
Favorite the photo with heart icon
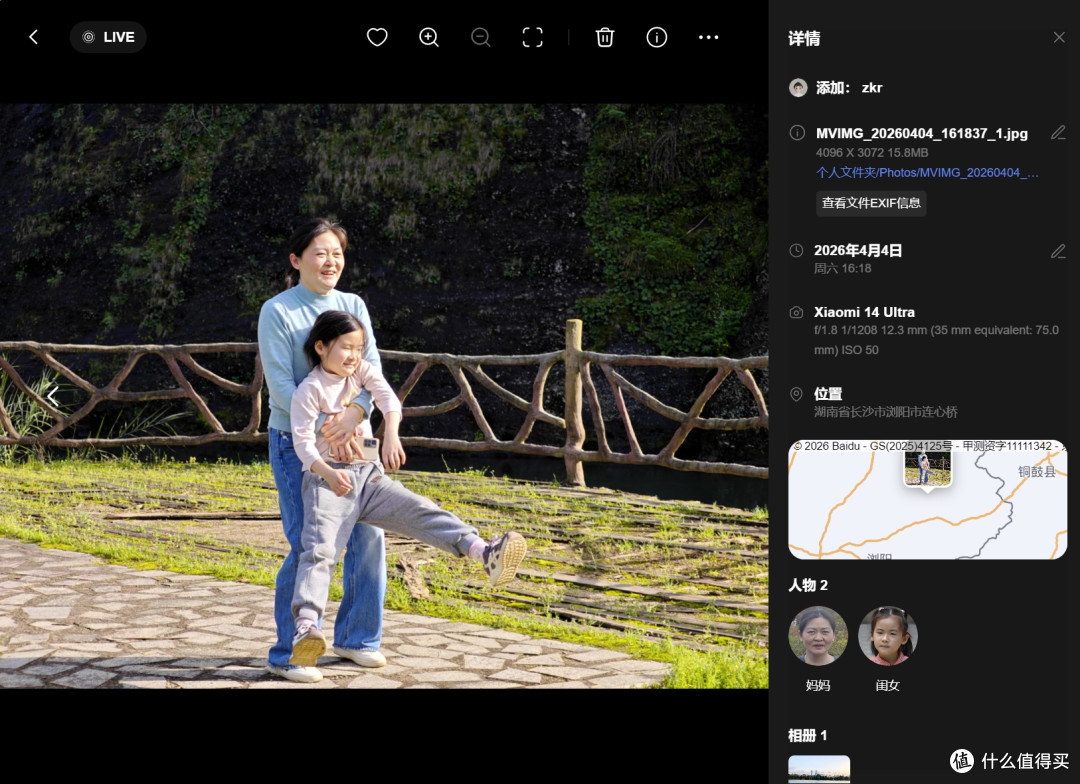coord(377,37)
